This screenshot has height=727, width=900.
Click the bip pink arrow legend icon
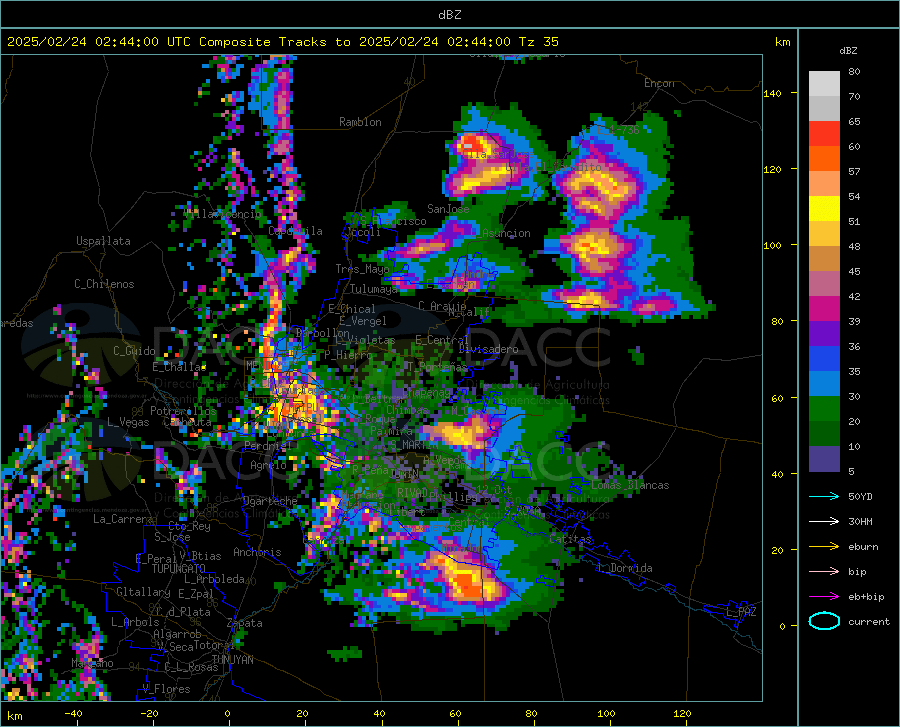click(x=824, y=572)
